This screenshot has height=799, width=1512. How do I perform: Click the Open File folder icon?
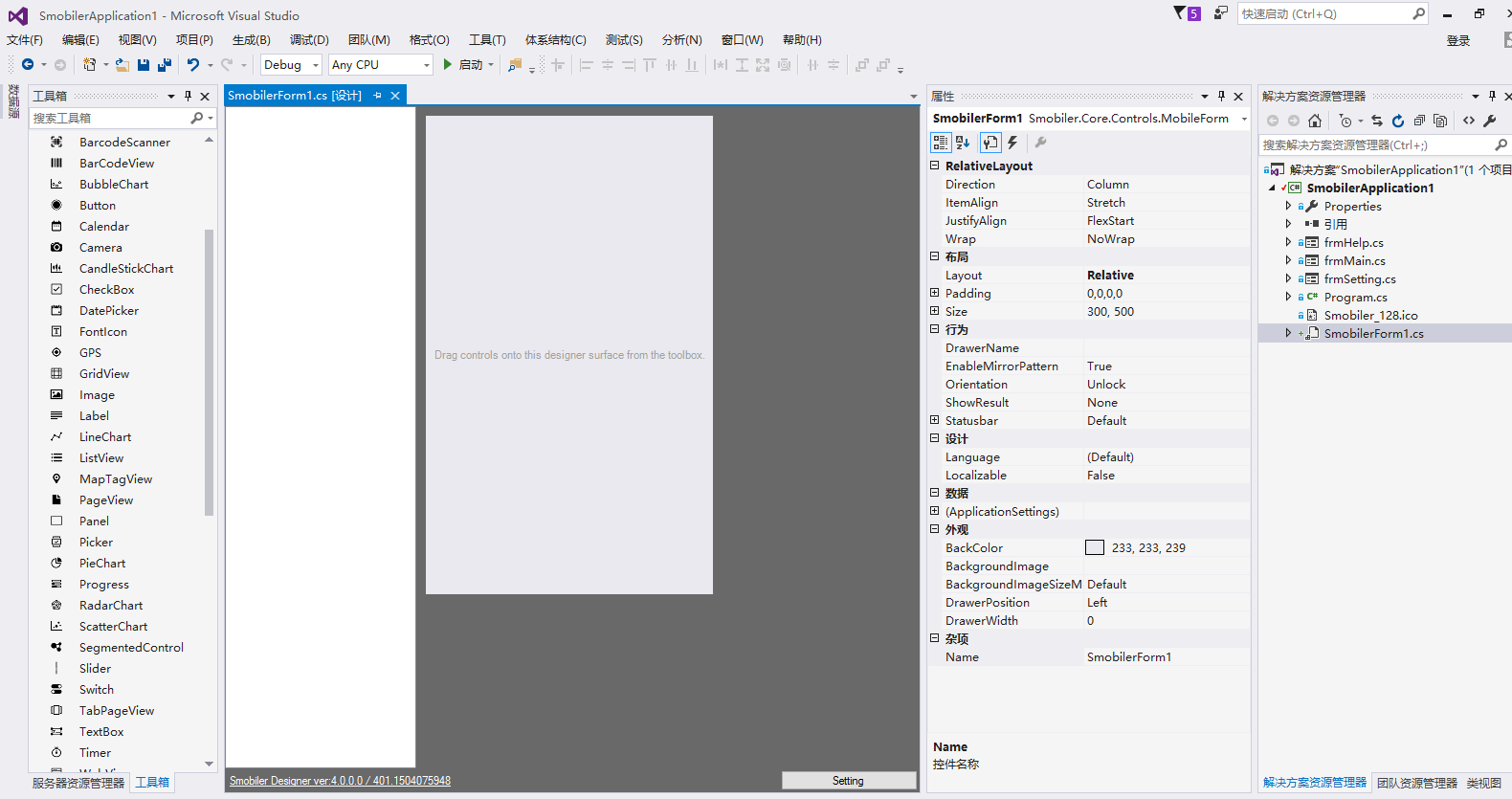pyautogui.click(x=122, y=65)
